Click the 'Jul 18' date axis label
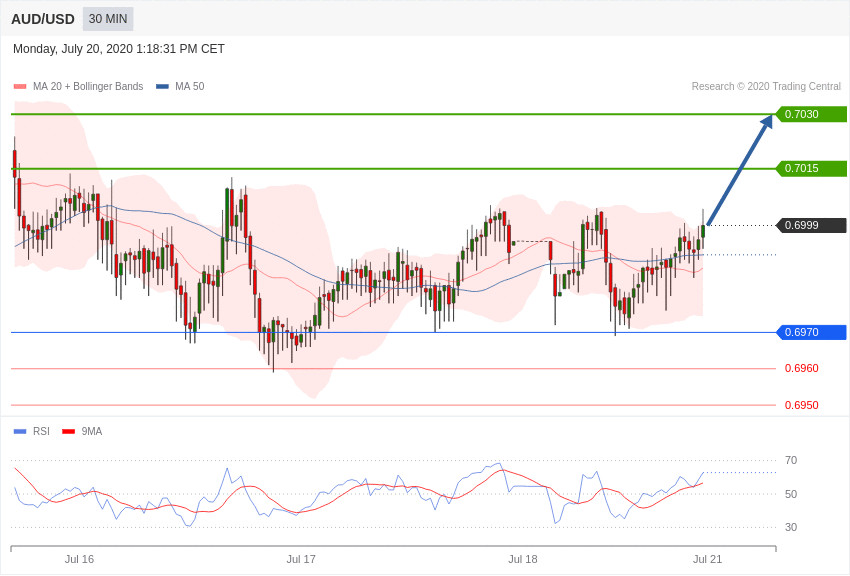850x576 pixels. pos(523,559)
